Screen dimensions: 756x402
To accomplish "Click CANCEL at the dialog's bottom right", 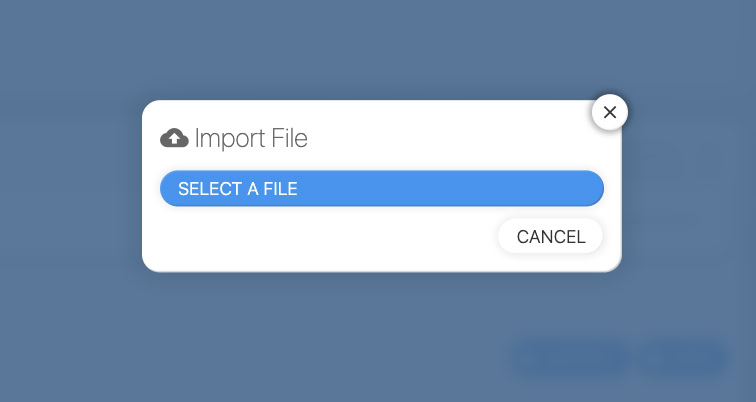I will (550, 237).
